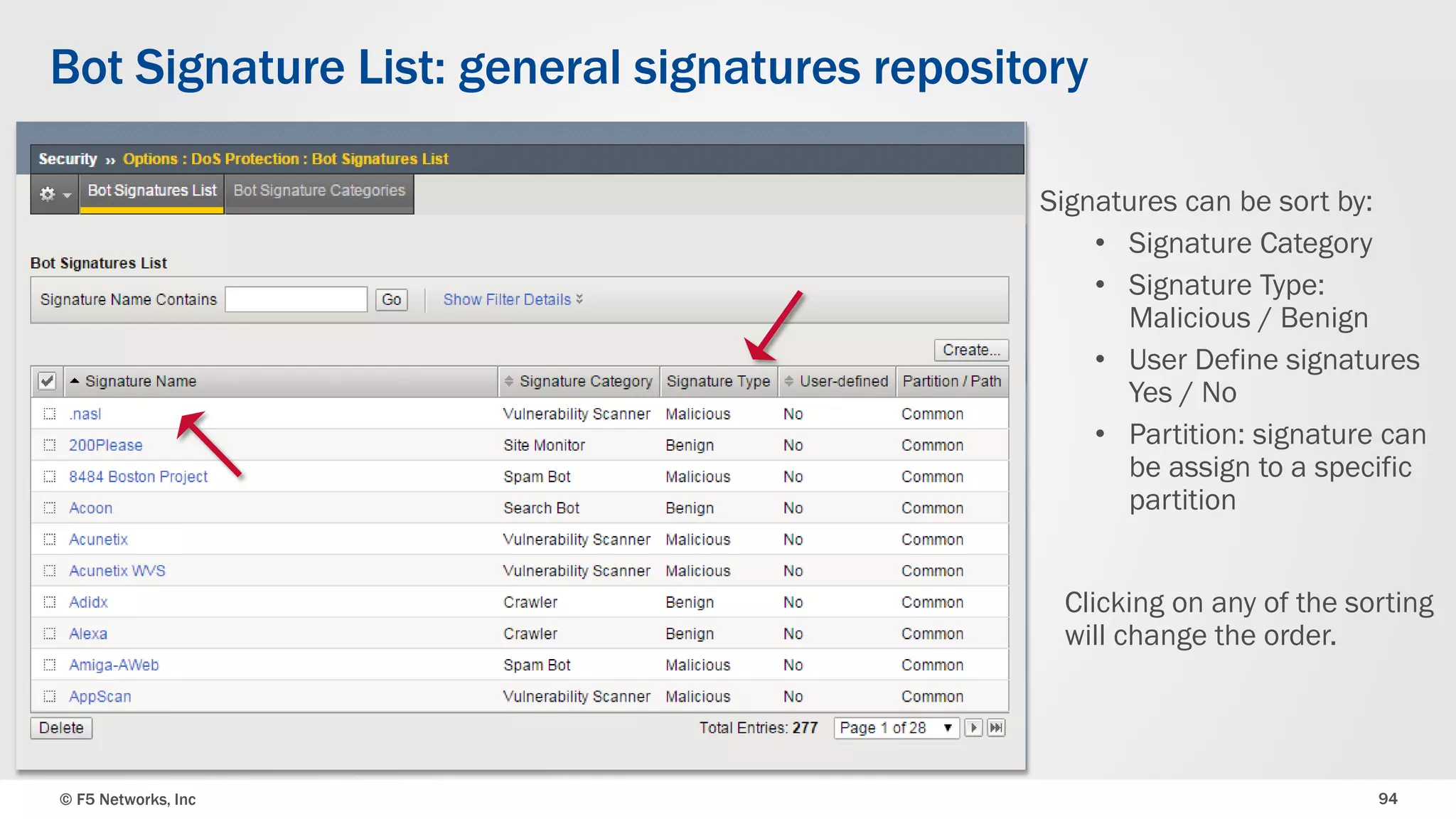Sort ascending arrow on Signature Name
This screenshot has height=819, width=1456.
pyautogui.click(x=75, y=381)
